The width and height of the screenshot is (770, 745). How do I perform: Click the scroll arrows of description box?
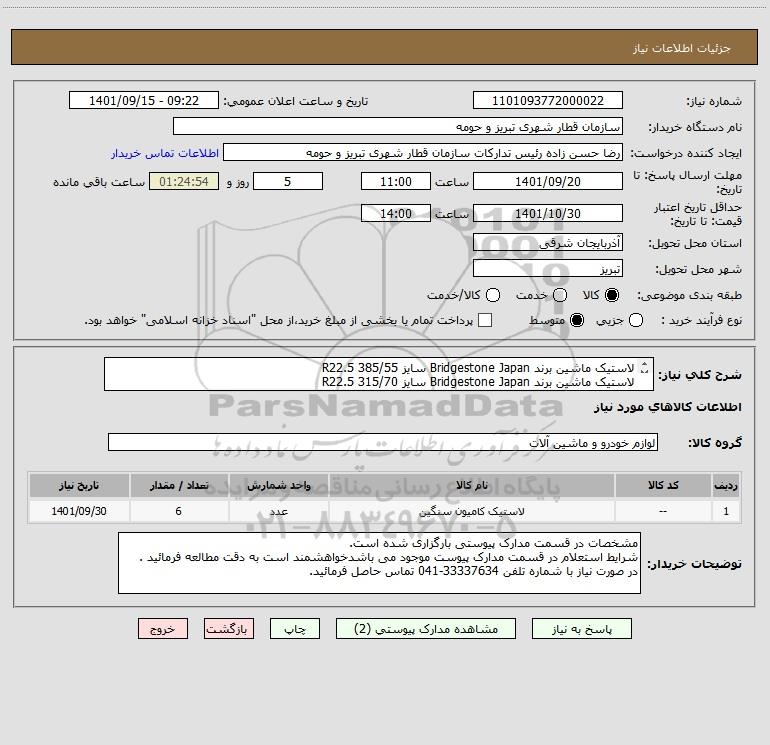pyautogui.click(x=645, y=367)
